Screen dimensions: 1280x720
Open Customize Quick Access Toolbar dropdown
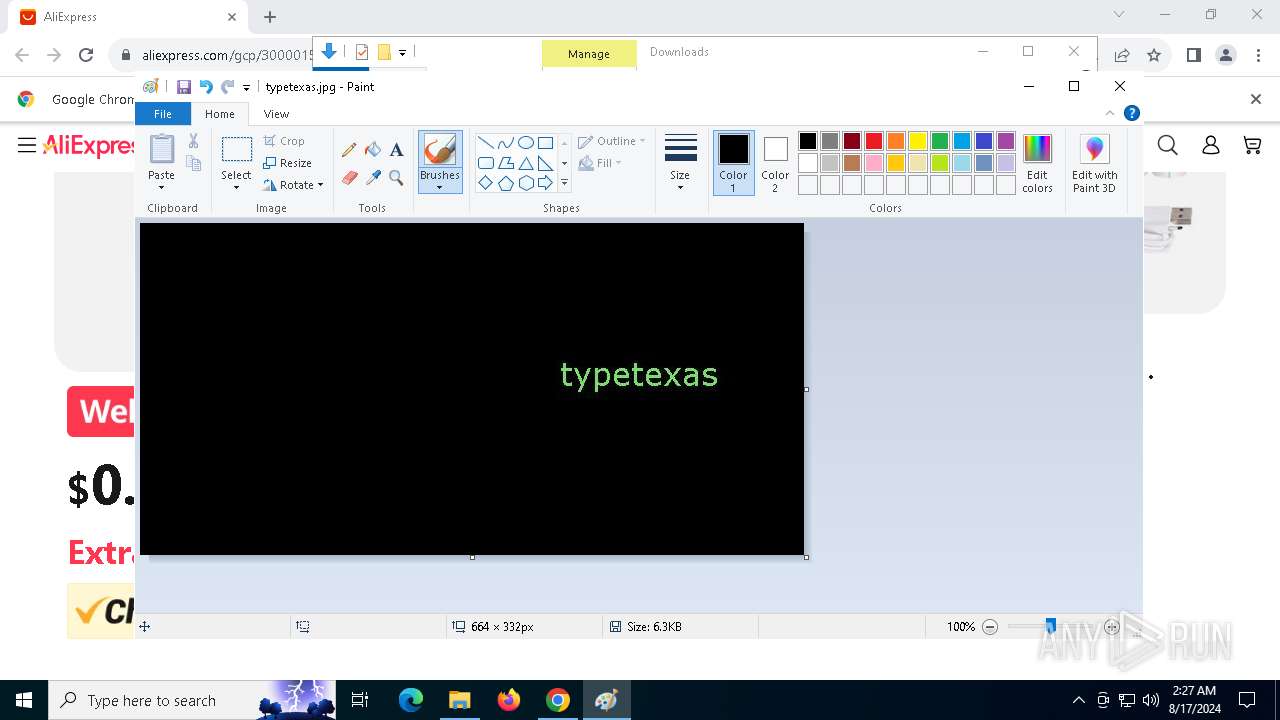246,88
